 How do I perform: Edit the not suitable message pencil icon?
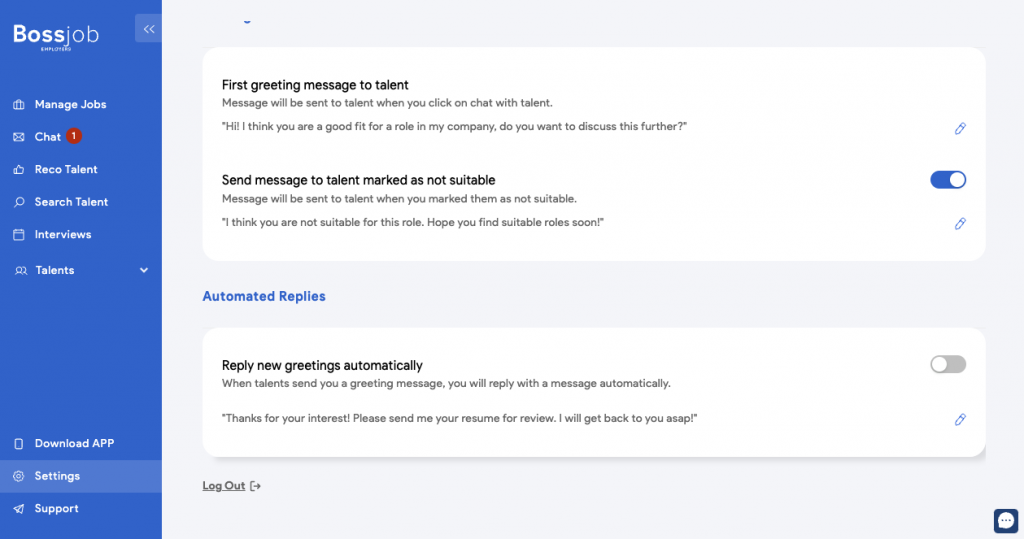[x=960, y=224]
